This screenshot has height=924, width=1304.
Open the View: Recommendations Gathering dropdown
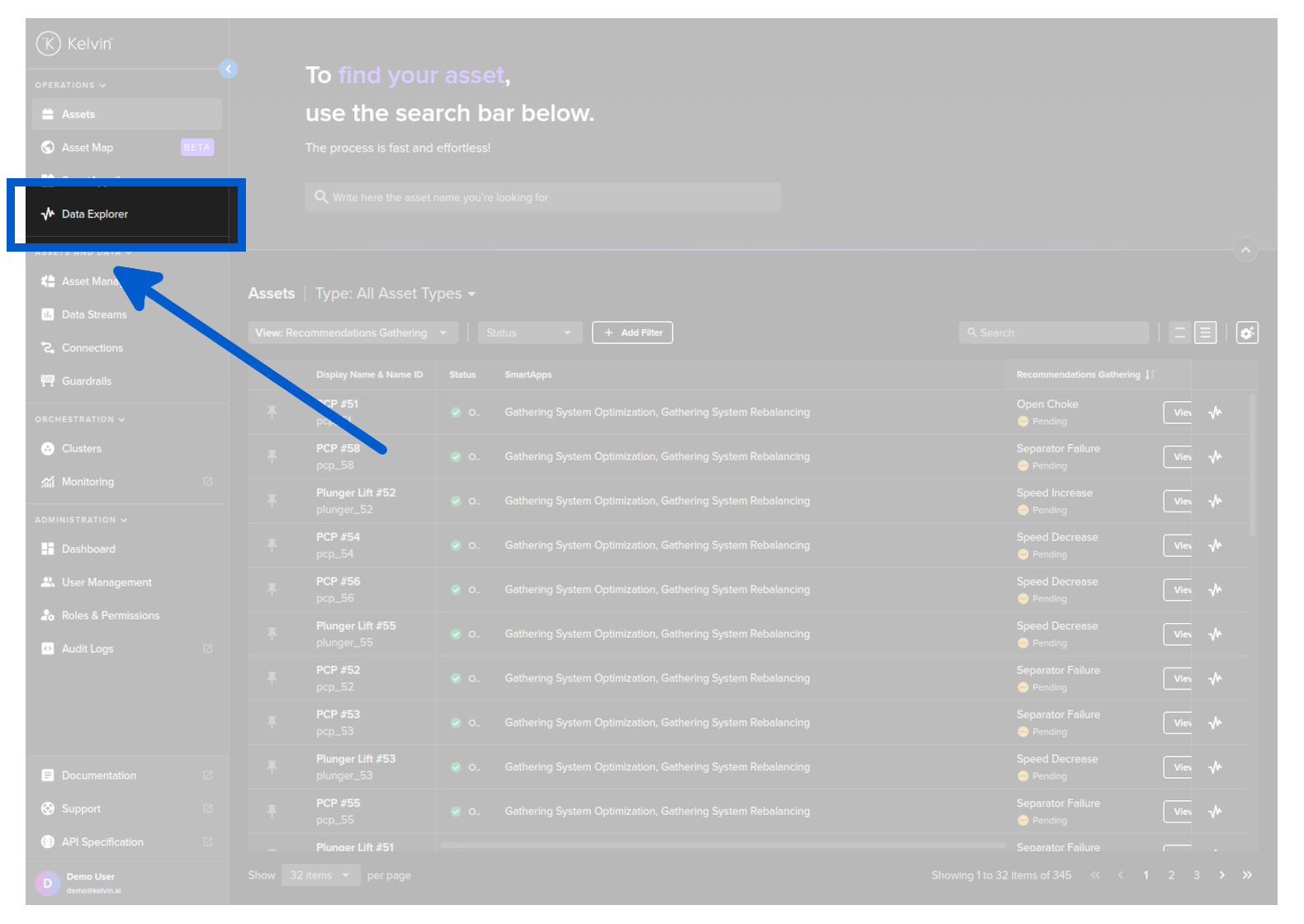[x=352, y=333]
